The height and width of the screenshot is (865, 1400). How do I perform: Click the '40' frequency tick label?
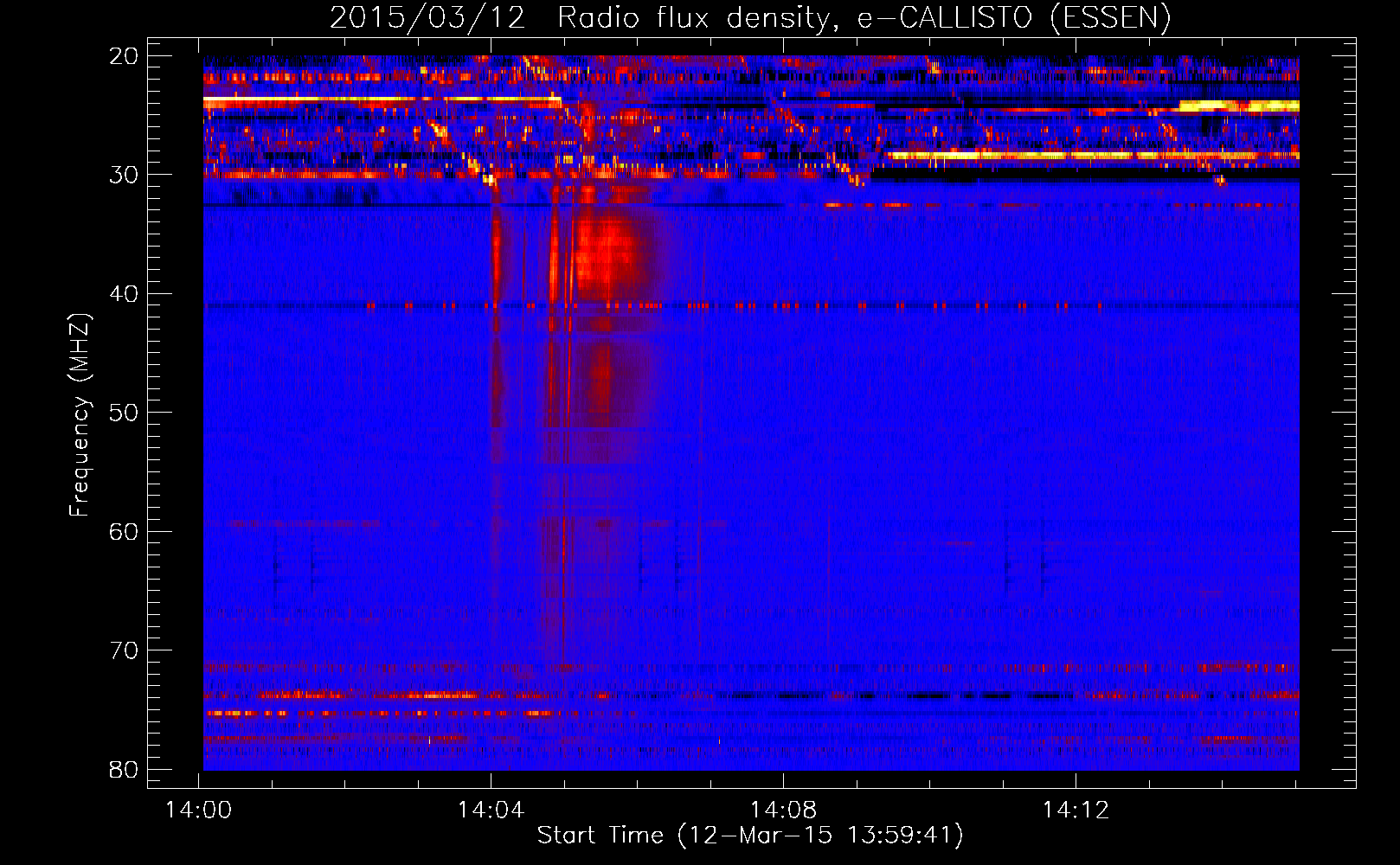(x=124, y=294)
